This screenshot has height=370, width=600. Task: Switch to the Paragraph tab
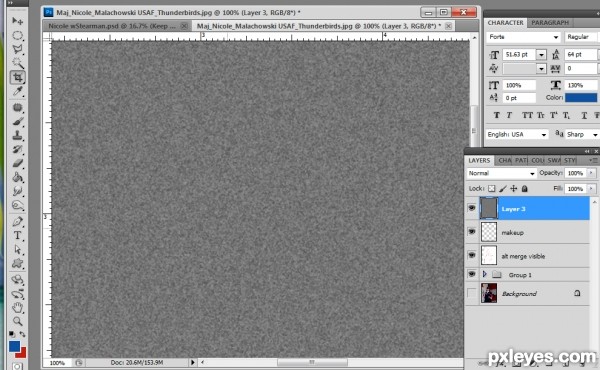550,23
